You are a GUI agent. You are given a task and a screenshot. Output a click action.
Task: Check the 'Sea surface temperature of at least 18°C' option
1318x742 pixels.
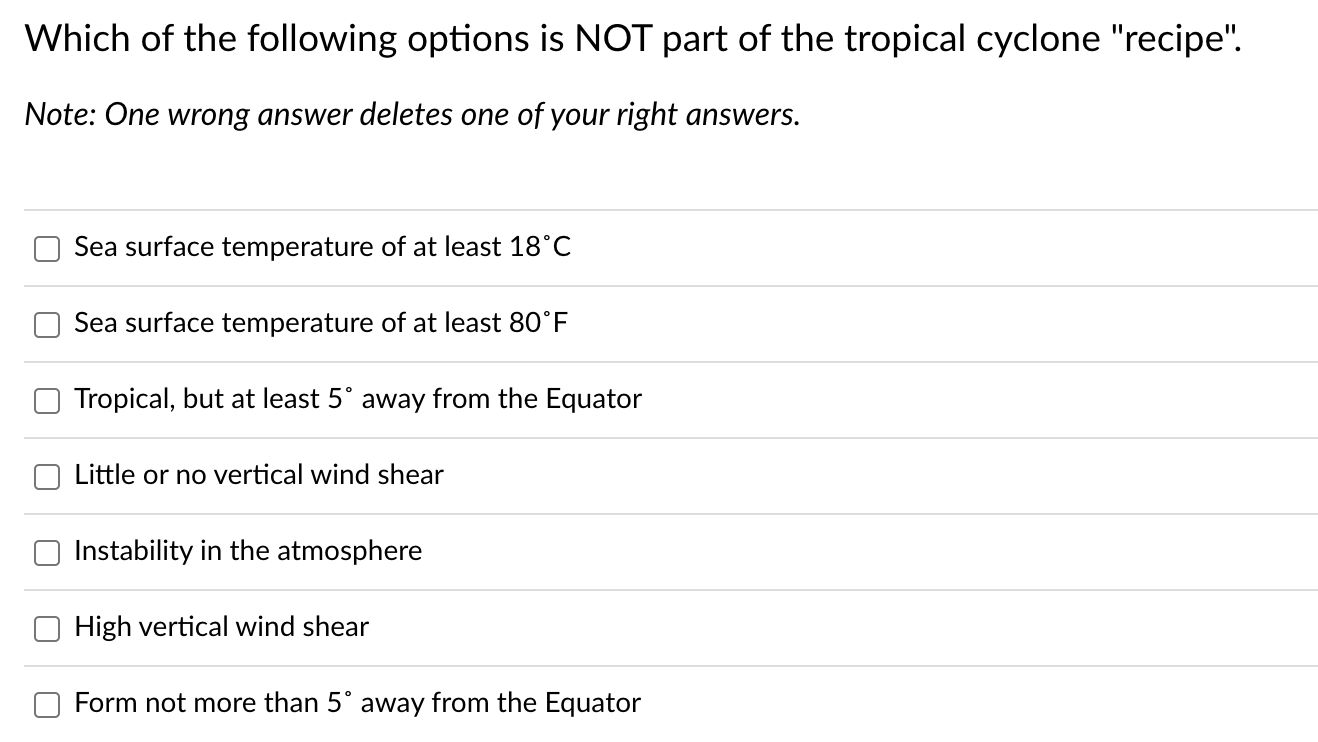(x=47, y=248)
